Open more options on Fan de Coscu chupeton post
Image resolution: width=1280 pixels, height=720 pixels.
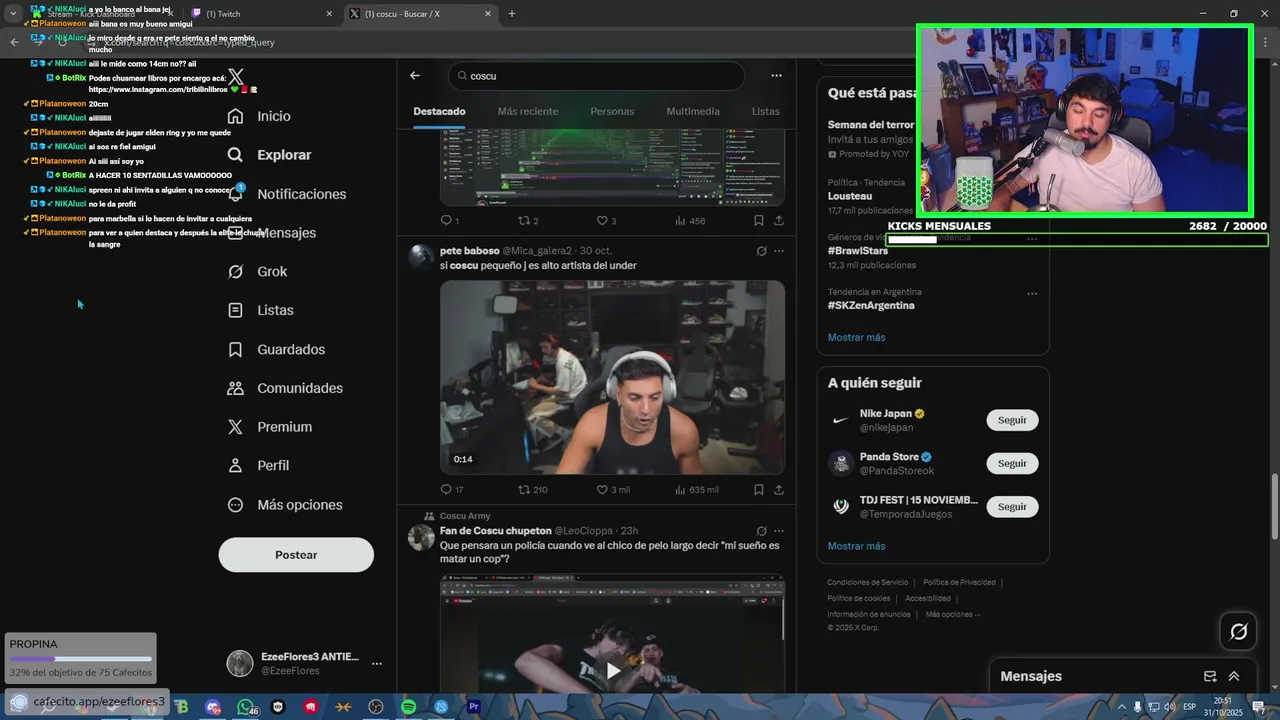click(x=779, y=531)
